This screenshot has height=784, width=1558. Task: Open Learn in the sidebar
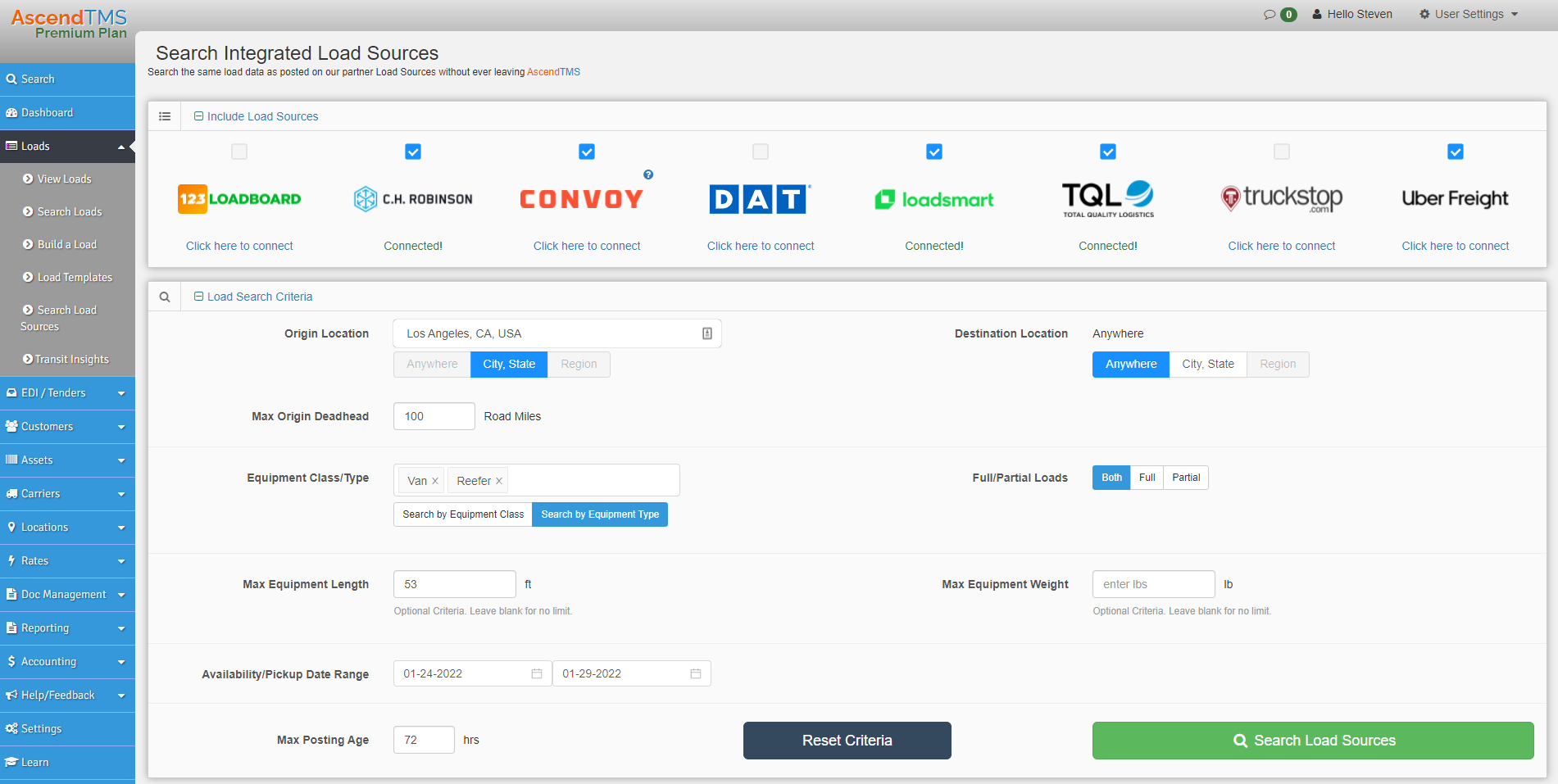67,763
